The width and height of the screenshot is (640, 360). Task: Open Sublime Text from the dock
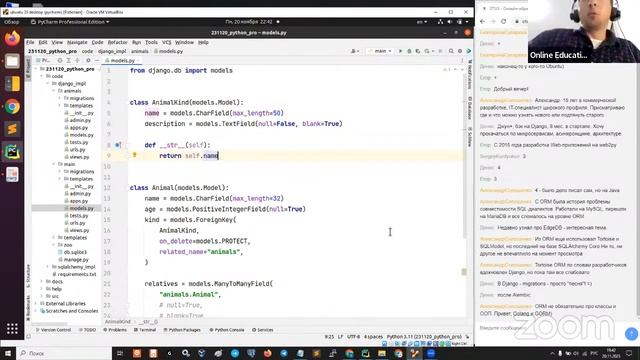click(x=12, y=129)
